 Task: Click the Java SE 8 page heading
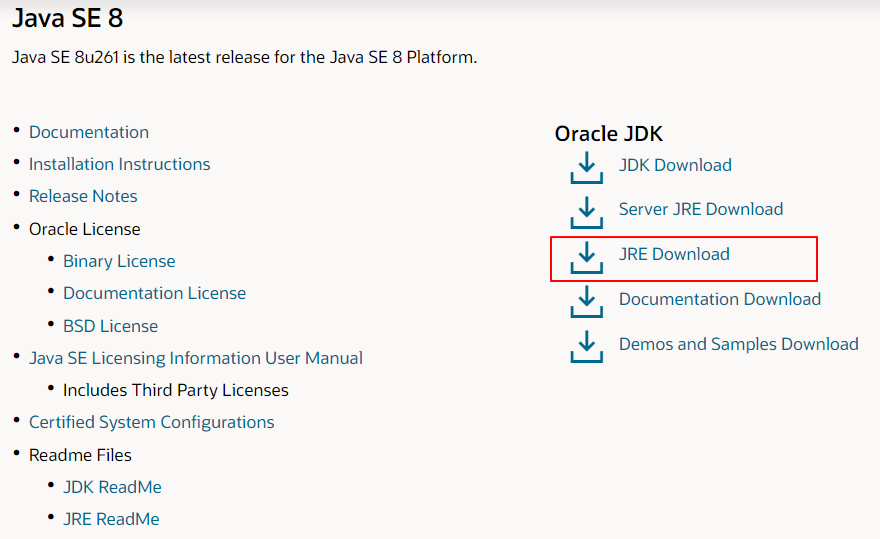point(67,18)
